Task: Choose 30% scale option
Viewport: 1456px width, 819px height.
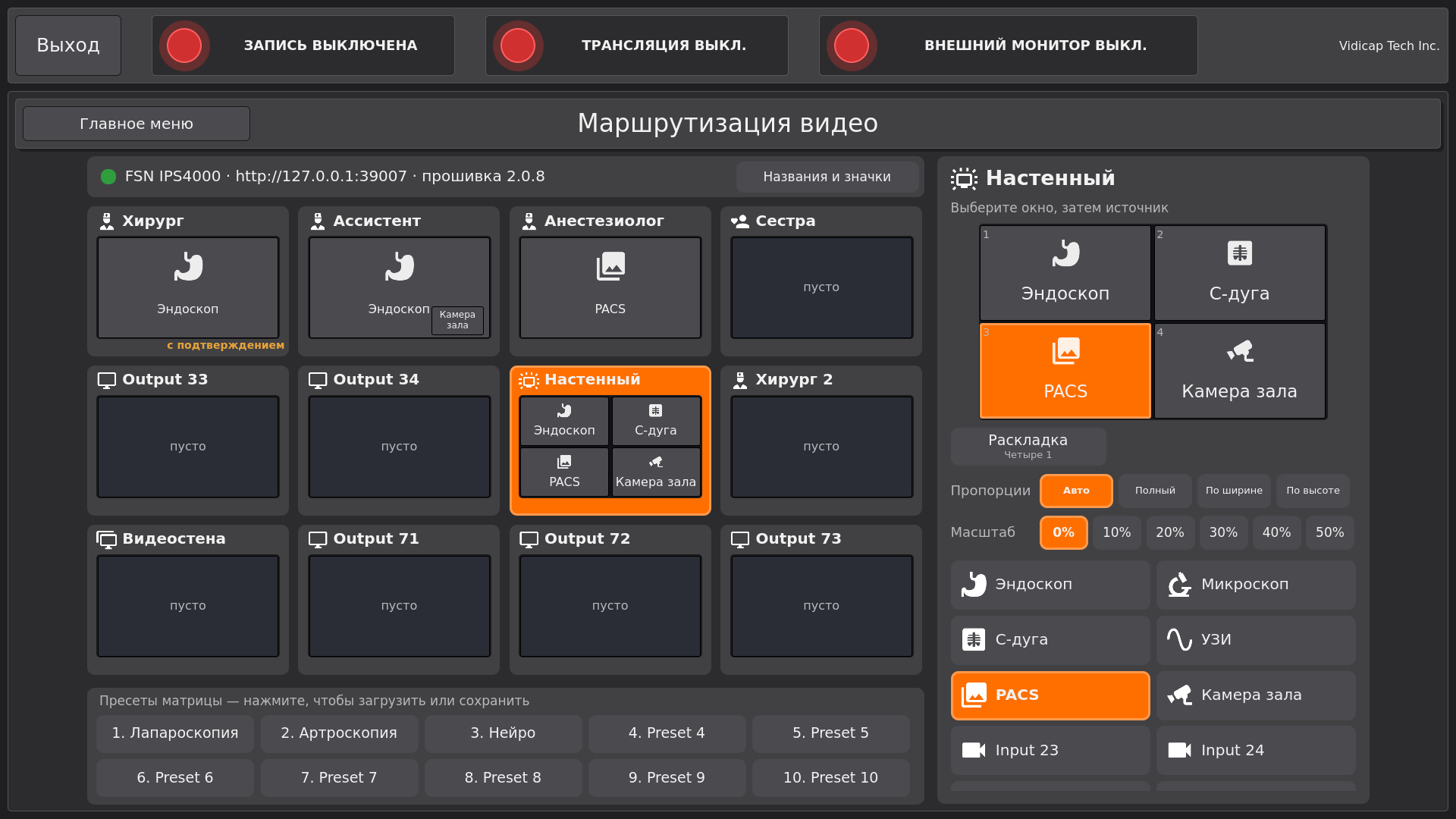Action: pos(1223,533)
